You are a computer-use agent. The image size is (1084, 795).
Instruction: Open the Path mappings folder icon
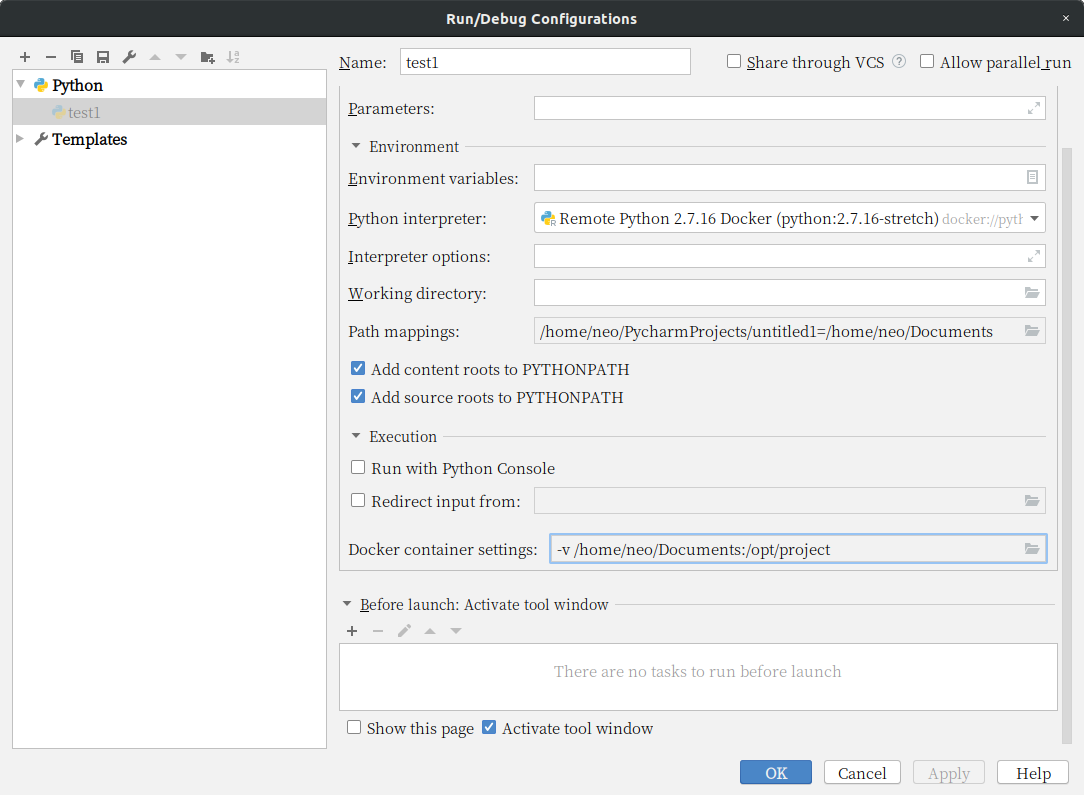tap(1032, 331)
